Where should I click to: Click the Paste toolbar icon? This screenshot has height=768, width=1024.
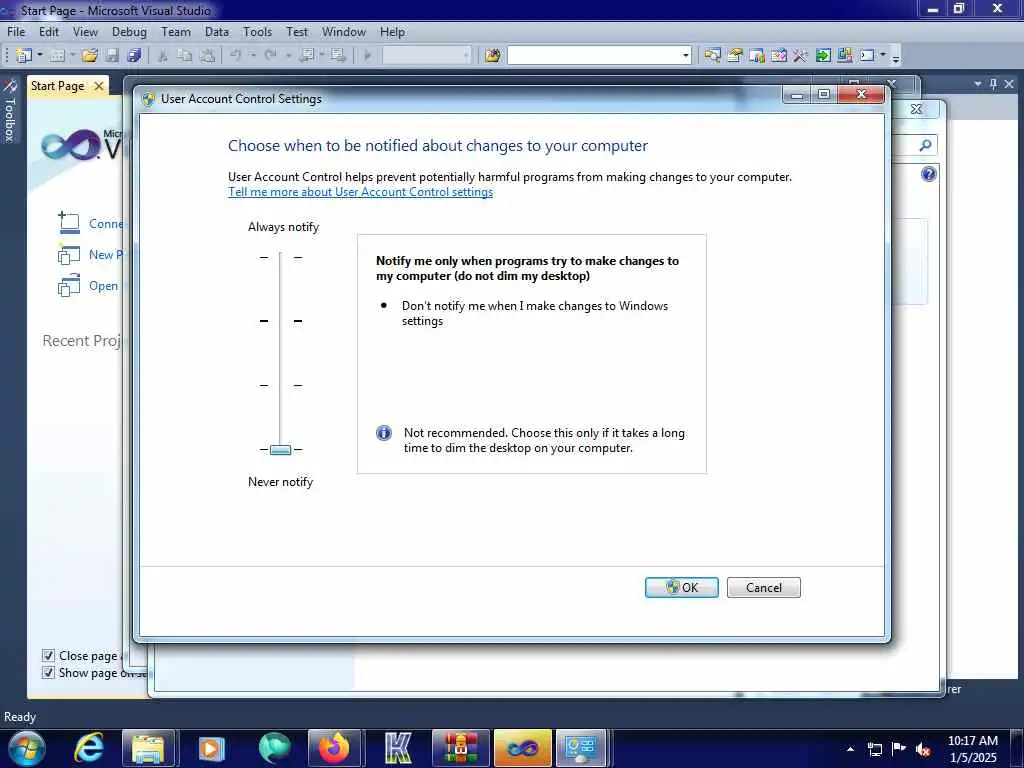pos(207,56)
